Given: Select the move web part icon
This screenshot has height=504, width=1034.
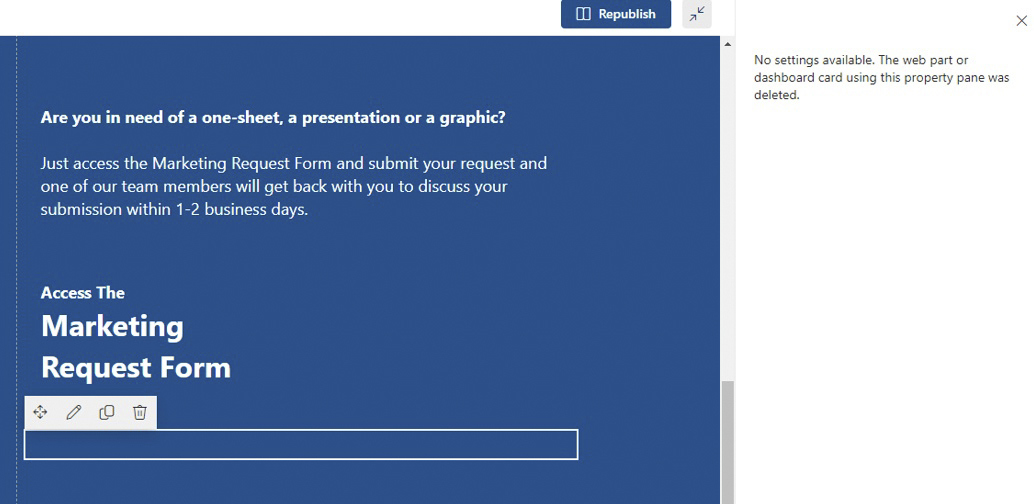Looking at the screenshot, I should (x=40, y=412).
